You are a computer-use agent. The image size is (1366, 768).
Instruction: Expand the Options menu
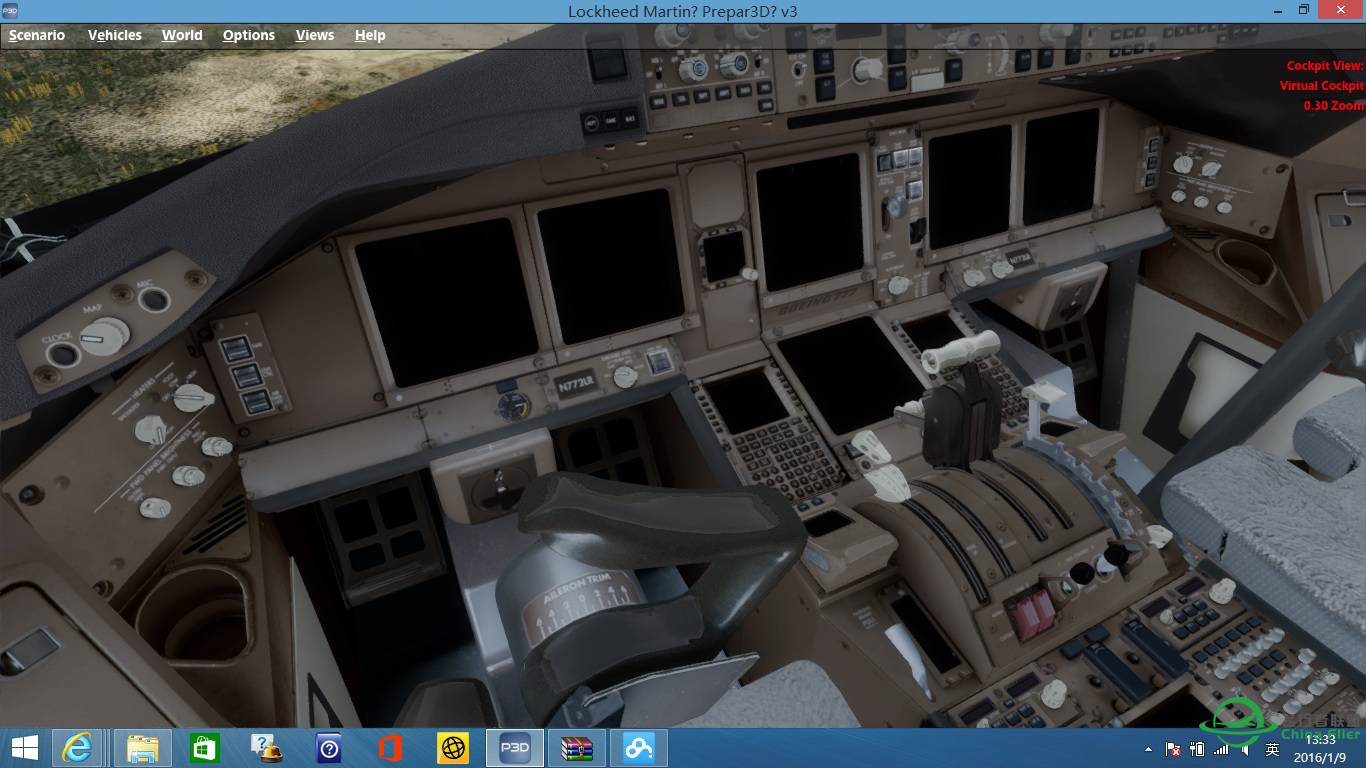click(248, 35)
